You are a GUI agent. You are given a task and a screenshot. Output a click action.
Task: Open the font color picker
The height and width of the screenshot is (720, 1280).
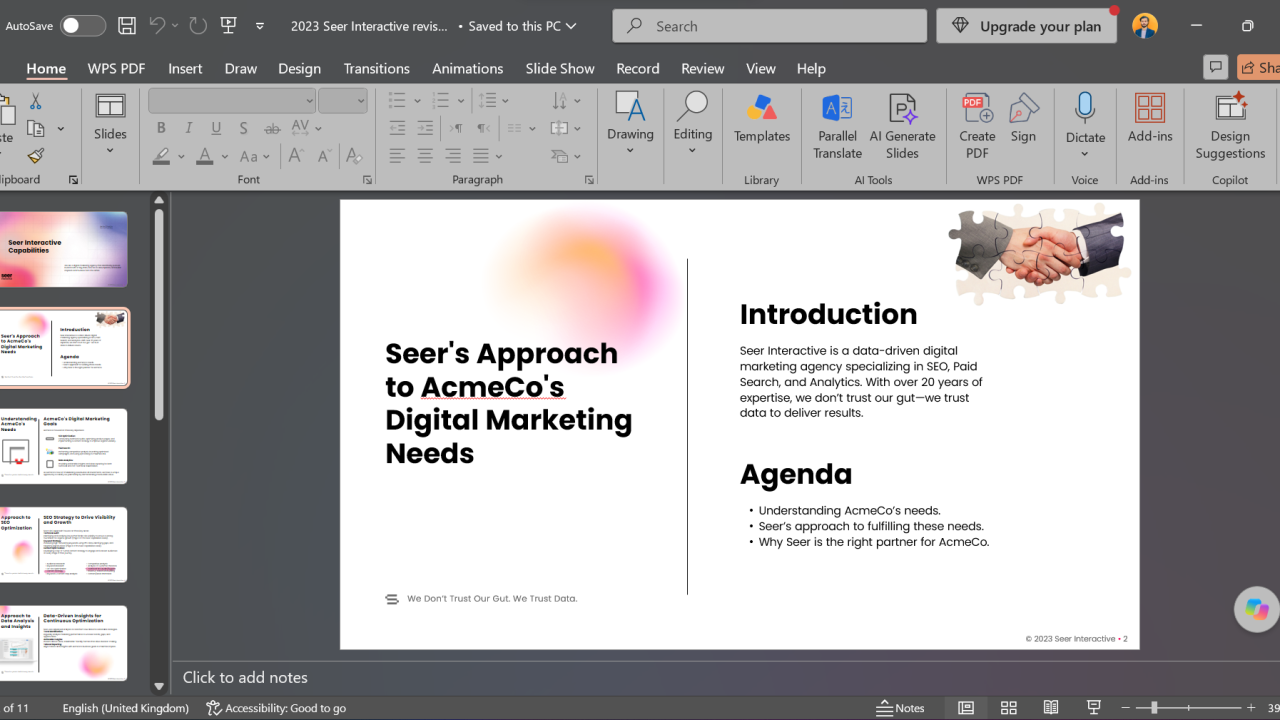click(x=224, y=156)
